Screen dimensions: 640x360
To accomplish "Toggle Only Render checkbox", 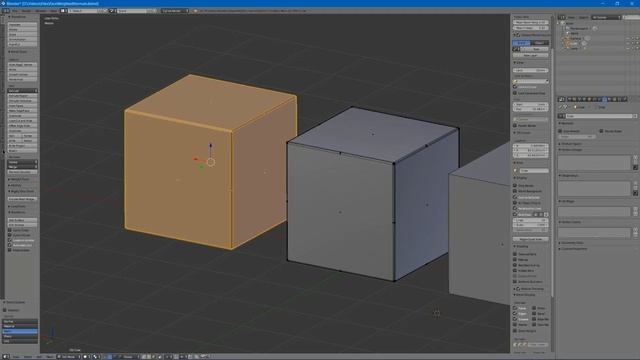I will coord(515,185).
